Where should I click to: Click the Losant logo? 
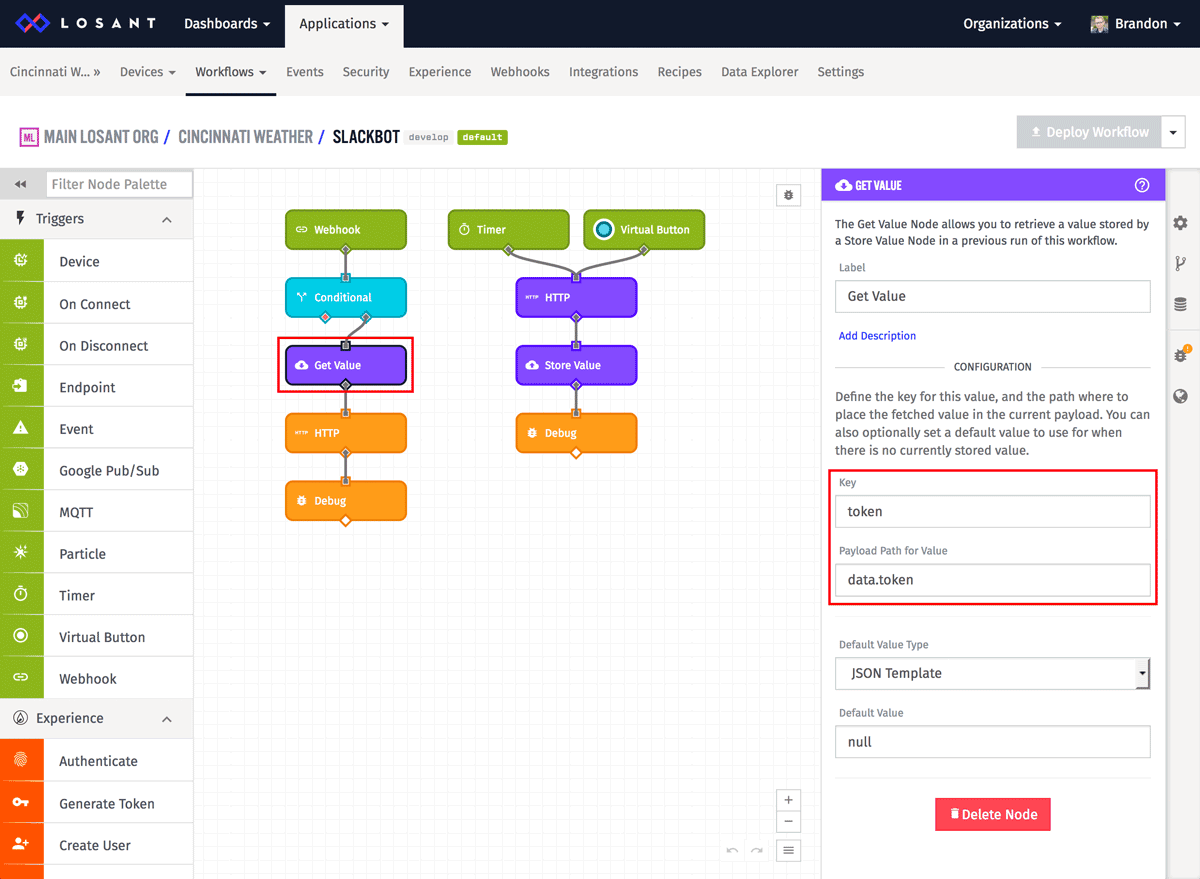tap(84, 23)
